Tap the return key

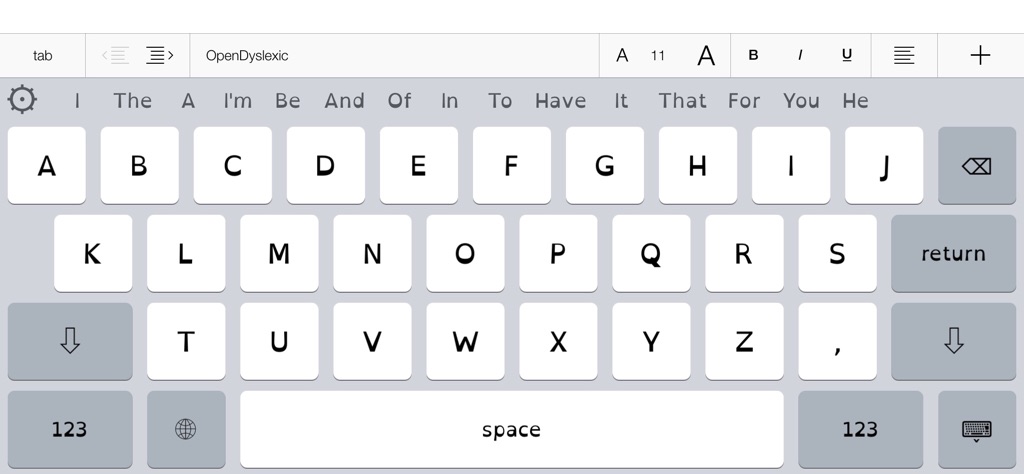click(953, 253)
